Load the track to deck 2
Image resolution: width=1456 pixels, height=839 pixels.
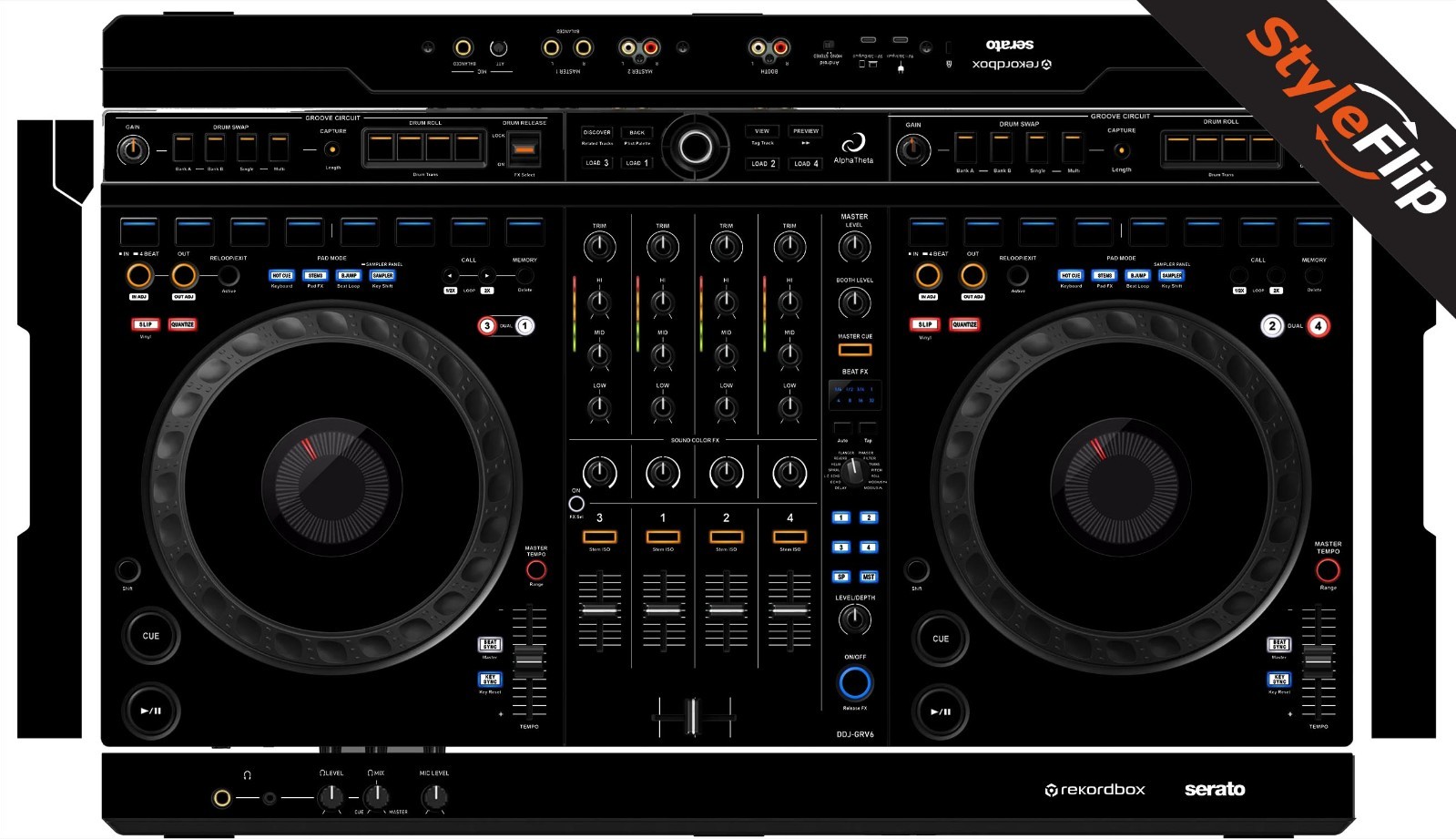(x=763, y=164)
